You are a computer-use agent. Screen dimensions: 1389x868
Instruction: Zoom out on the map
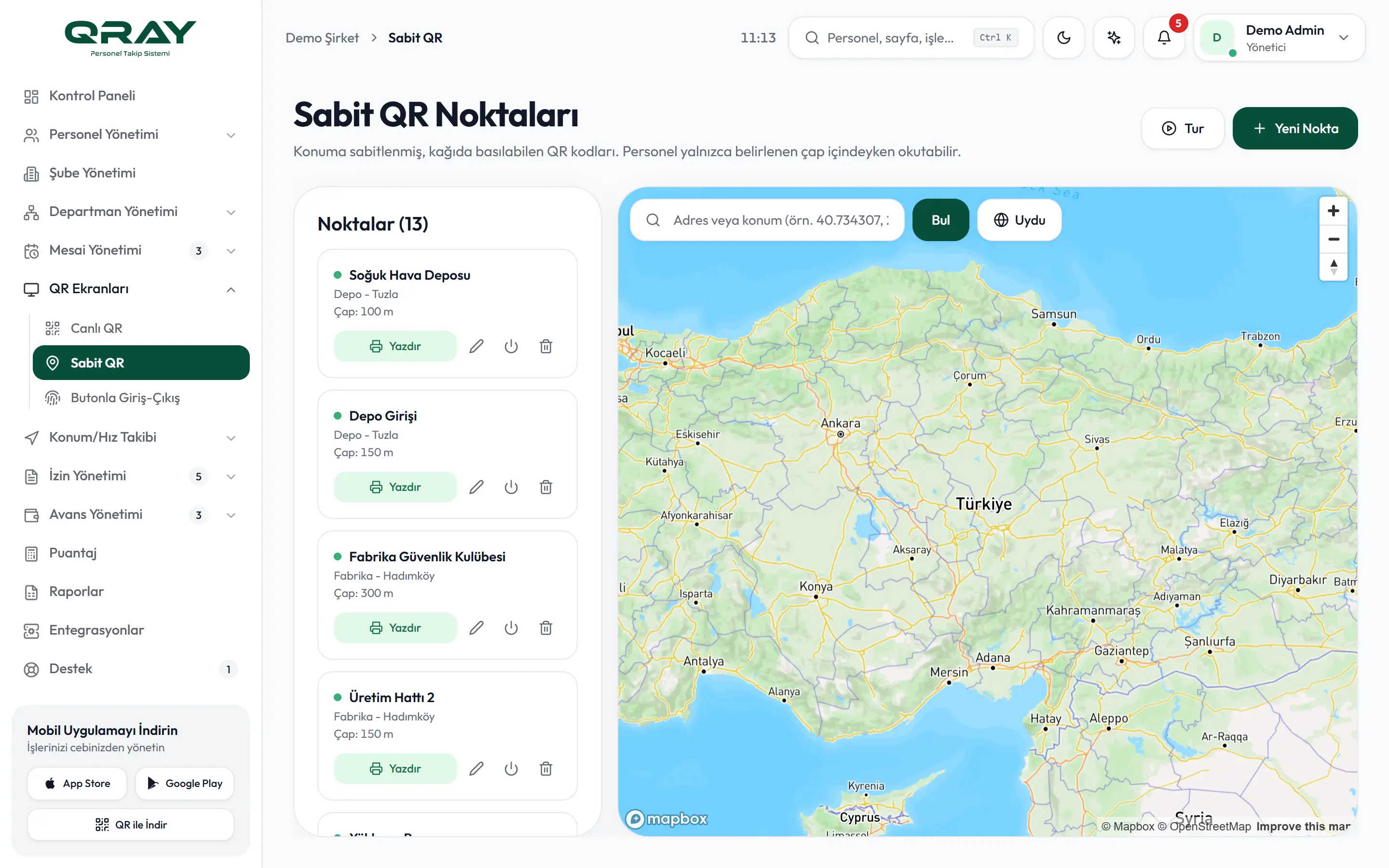pyautogui.click(x=1334, y=239)
